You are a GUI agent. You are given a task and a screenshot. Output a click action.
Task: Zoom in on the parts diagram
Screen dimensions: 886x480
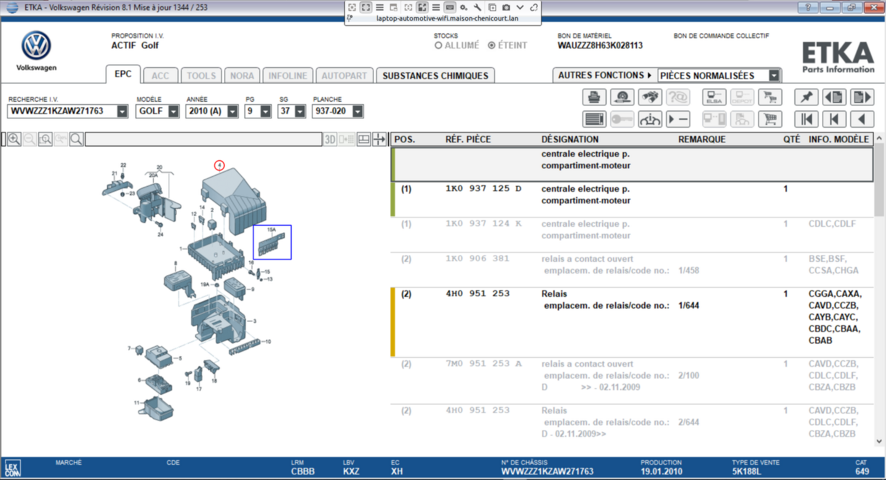[14, 139]
